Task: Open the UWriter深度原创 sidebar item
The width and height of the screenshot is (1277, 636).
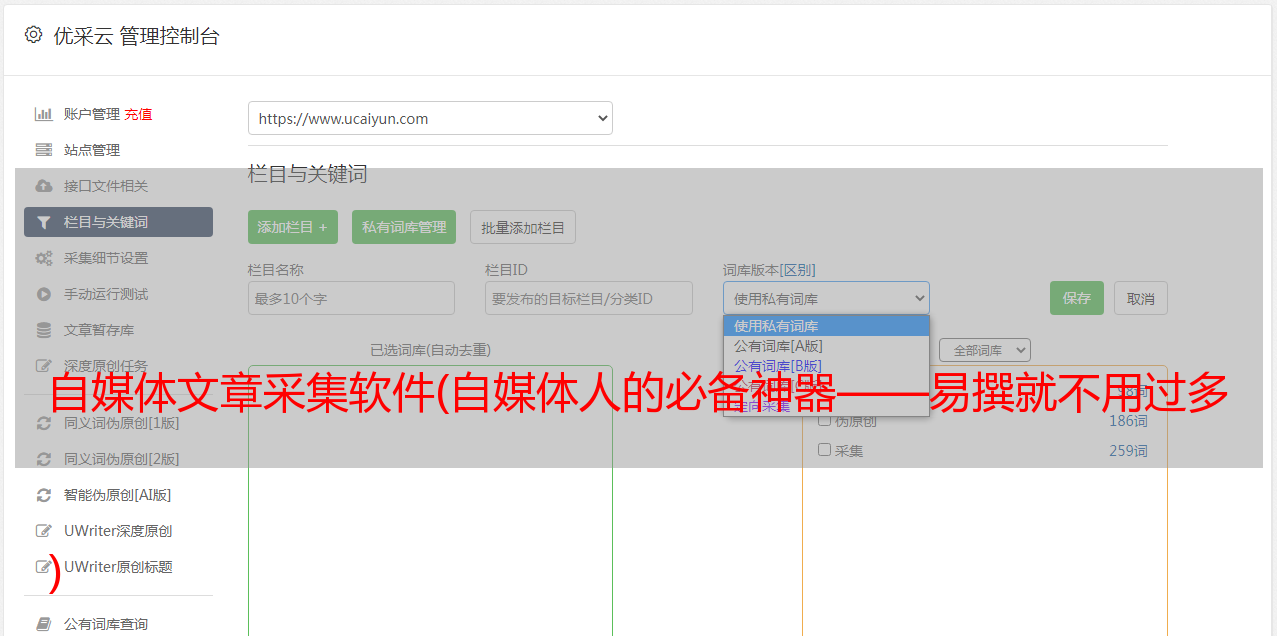Action: (x=118, y=531)
